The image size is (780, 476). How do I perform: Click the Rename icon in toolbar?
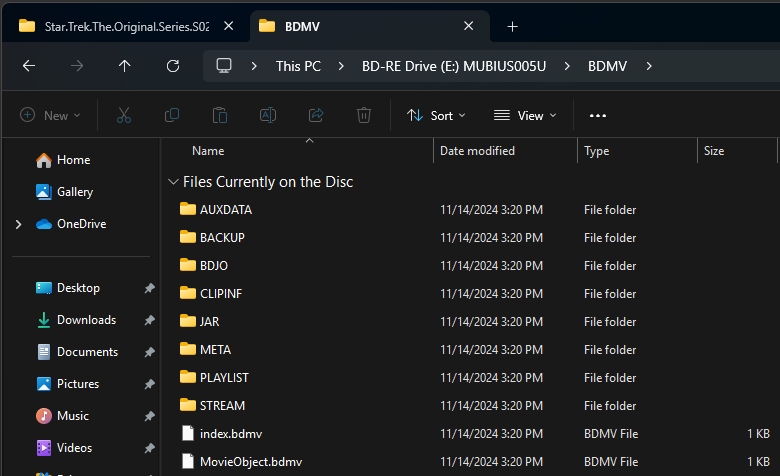click(268, 115)
